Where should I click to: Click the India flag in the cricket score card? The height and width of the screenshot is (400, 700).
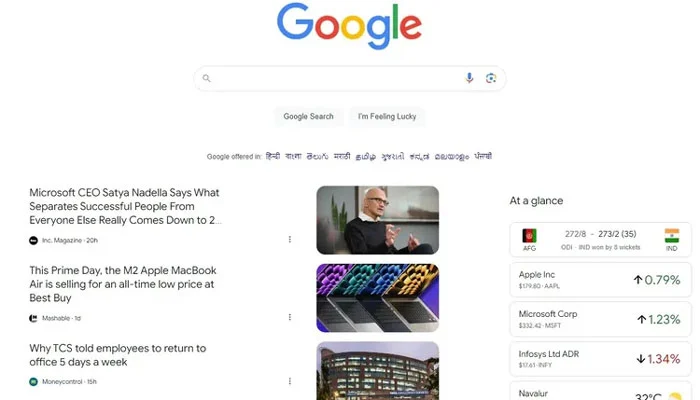[671, 236]
